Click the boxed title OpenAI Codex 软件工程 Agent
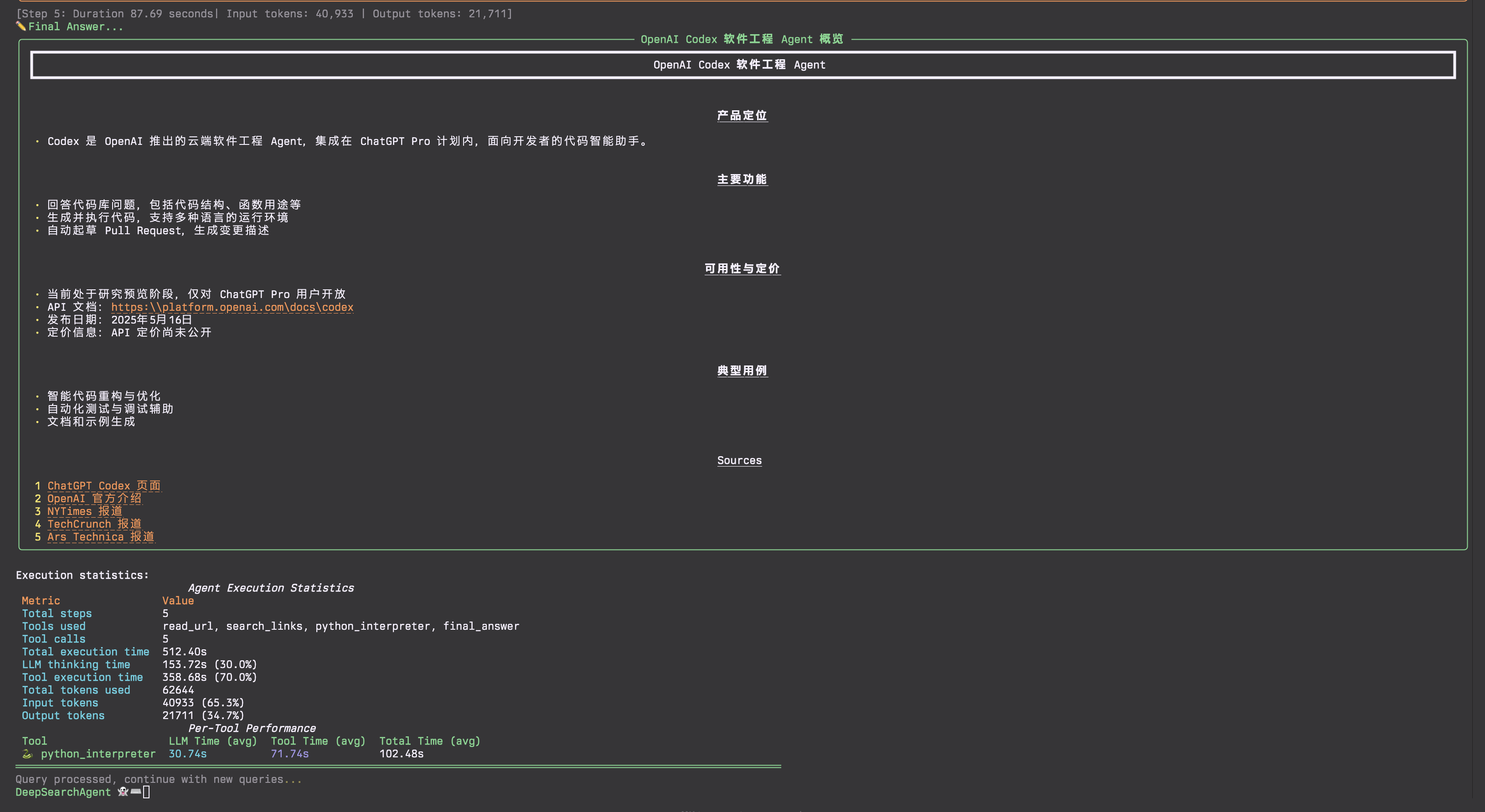Image resolution: width=1485 pixels, height=812 pixels. point(740,65)
